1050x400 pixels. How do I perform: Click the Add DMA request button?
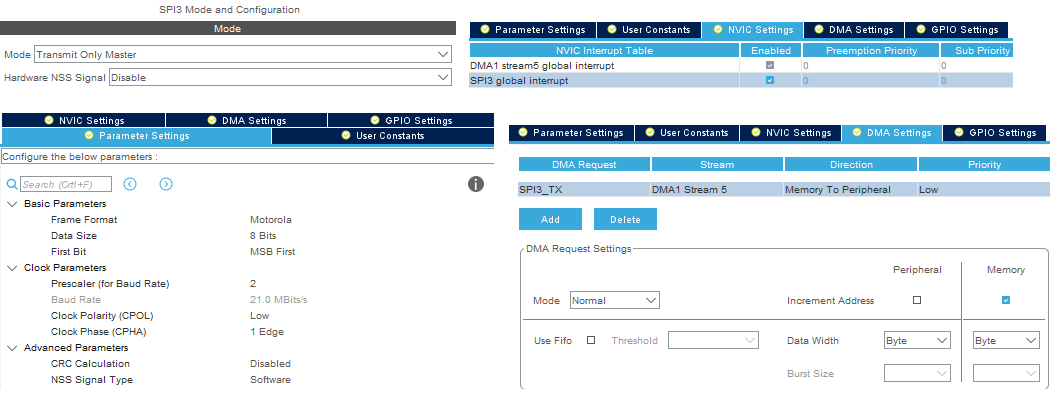pyautogui.click(x=550, y=219)
